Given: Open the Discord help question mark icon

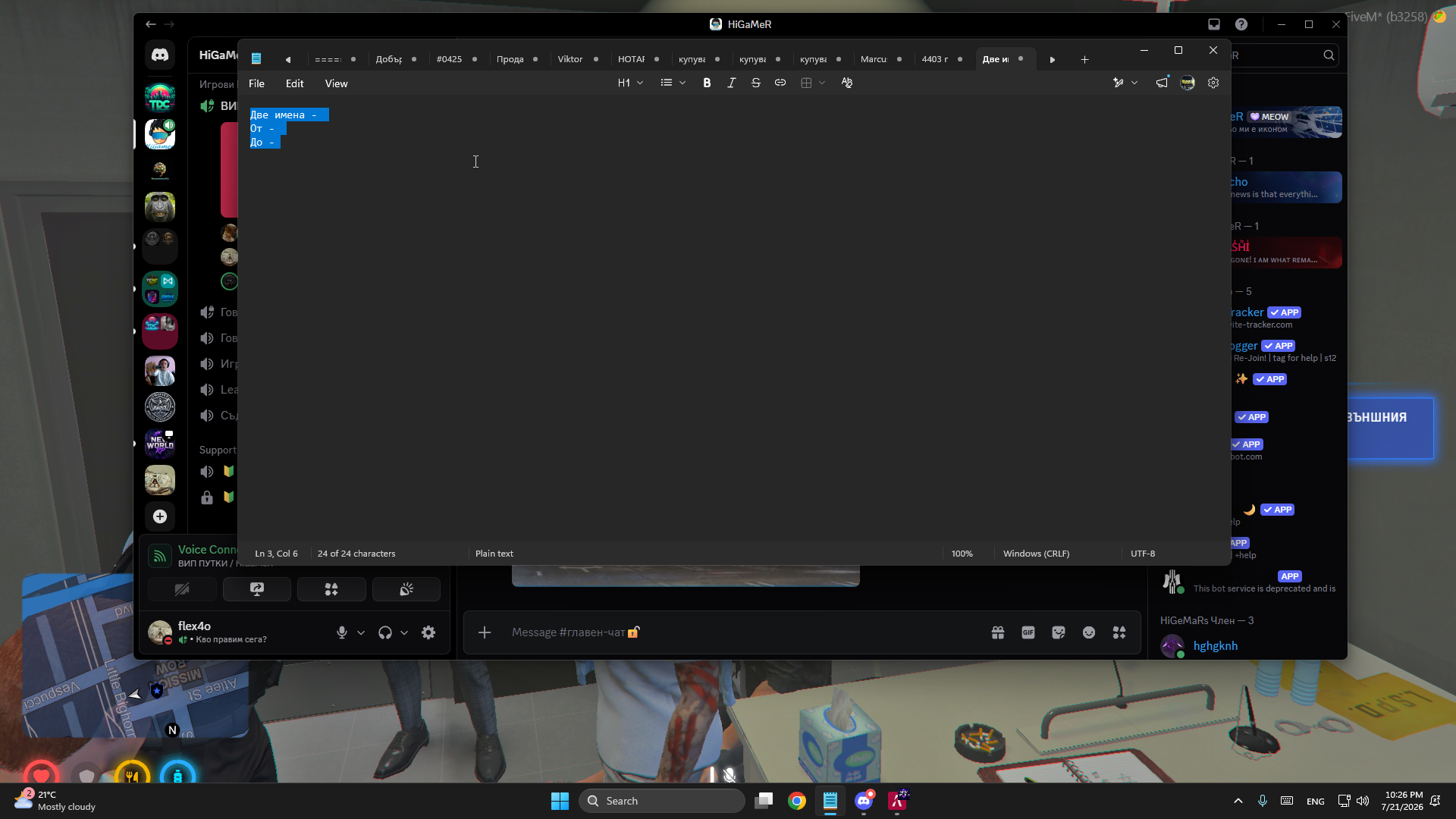Looking at the screenshot, I should pos(1241,24).
